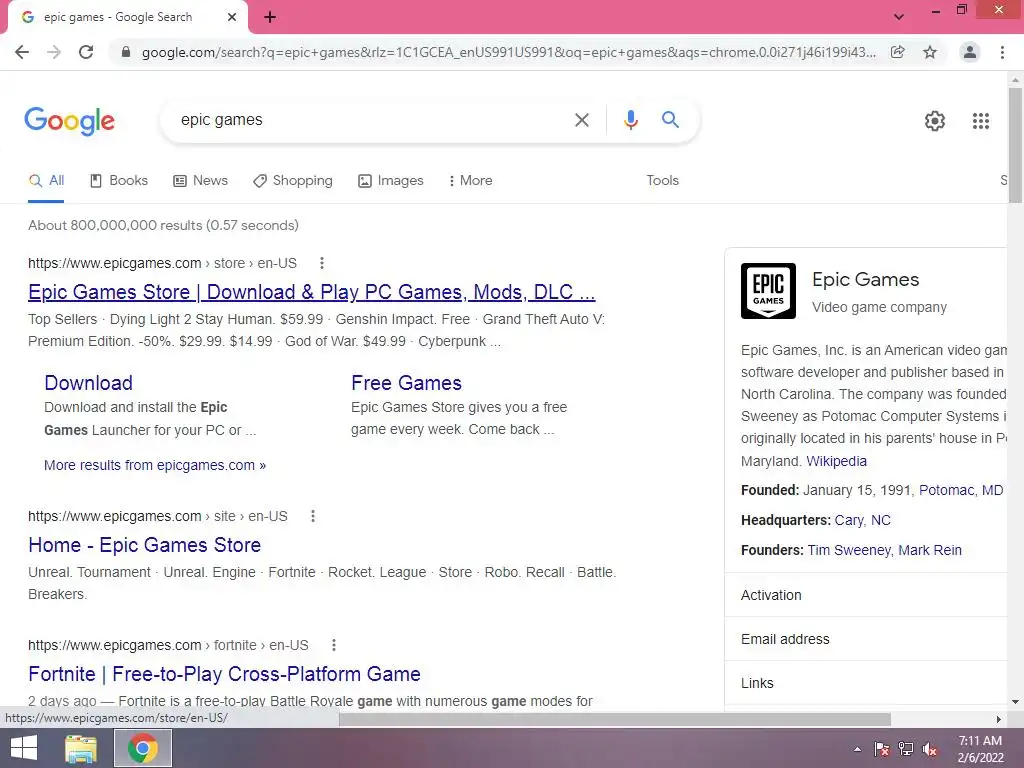Click the blue magnifier search button
This screenshot has height=768, width=1024.
click(x=670, y=120)
